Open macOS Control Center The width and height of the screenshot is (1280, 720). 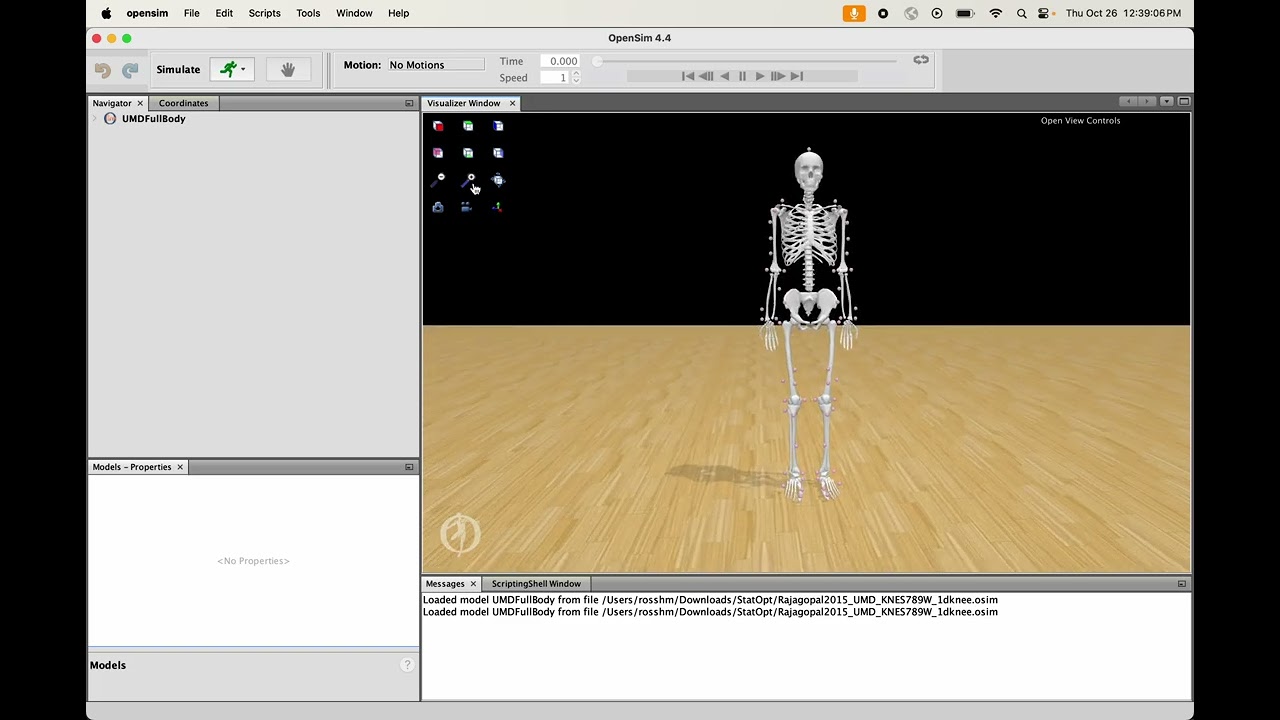tap(1044, 13)
